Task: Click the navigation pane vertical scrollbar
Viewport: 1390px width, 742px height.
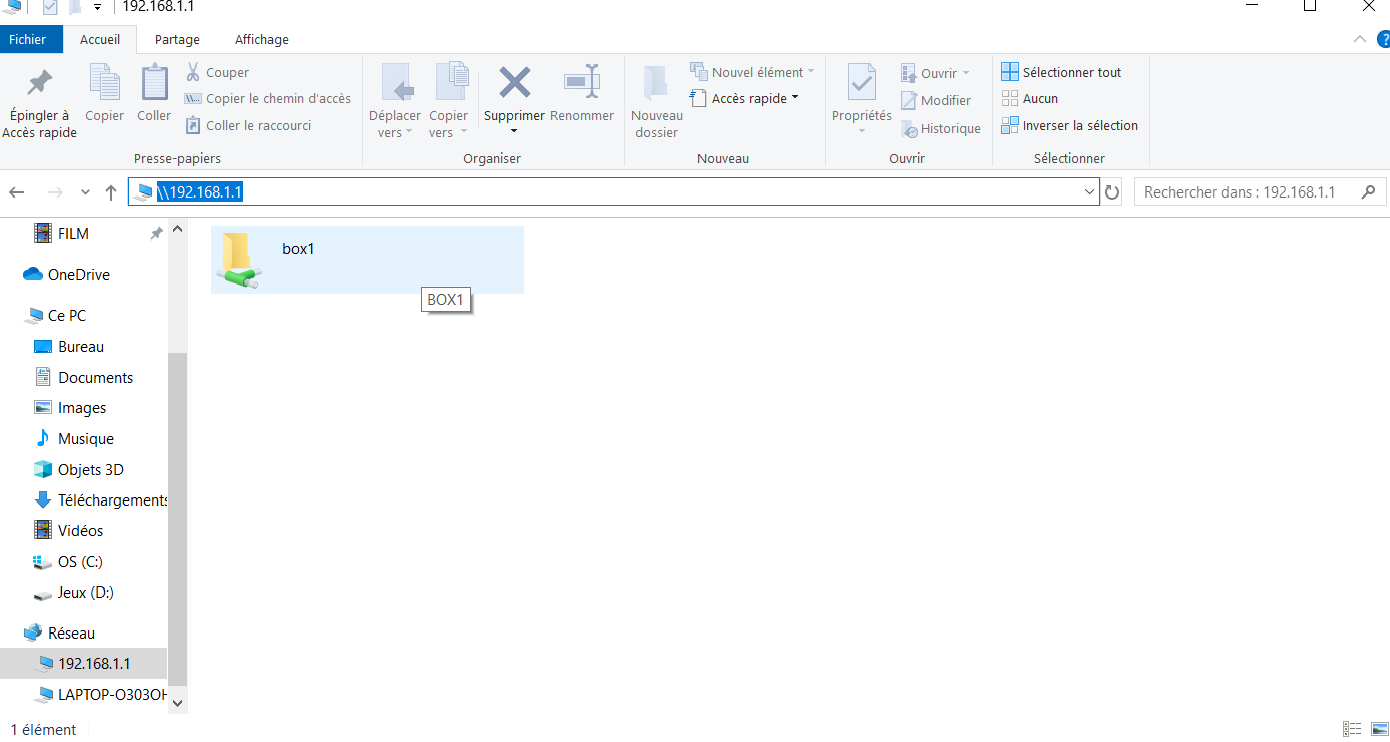Action: (x=177, y=500)
